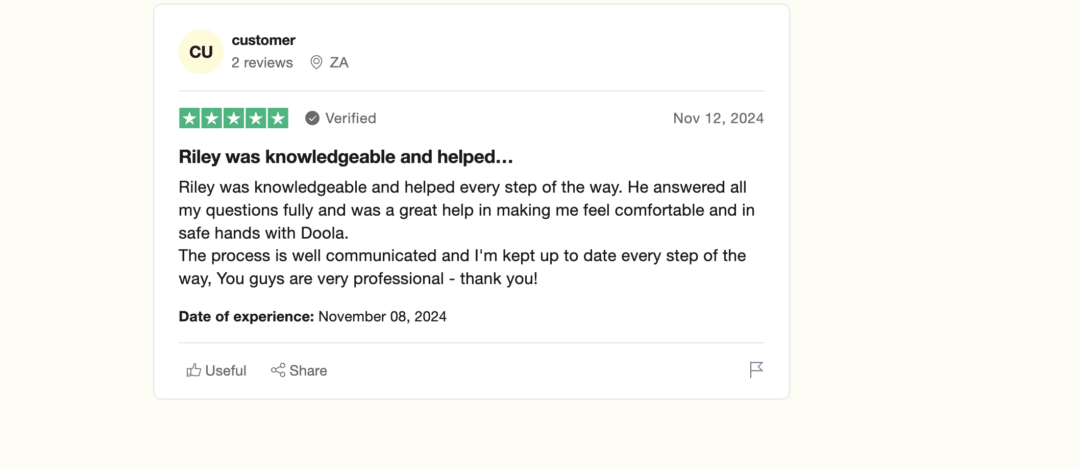Image resolution: width=1080 pixels, height=467 pixels.
Task: Click the '2 reviews' count
Action: tap(262, 63)
